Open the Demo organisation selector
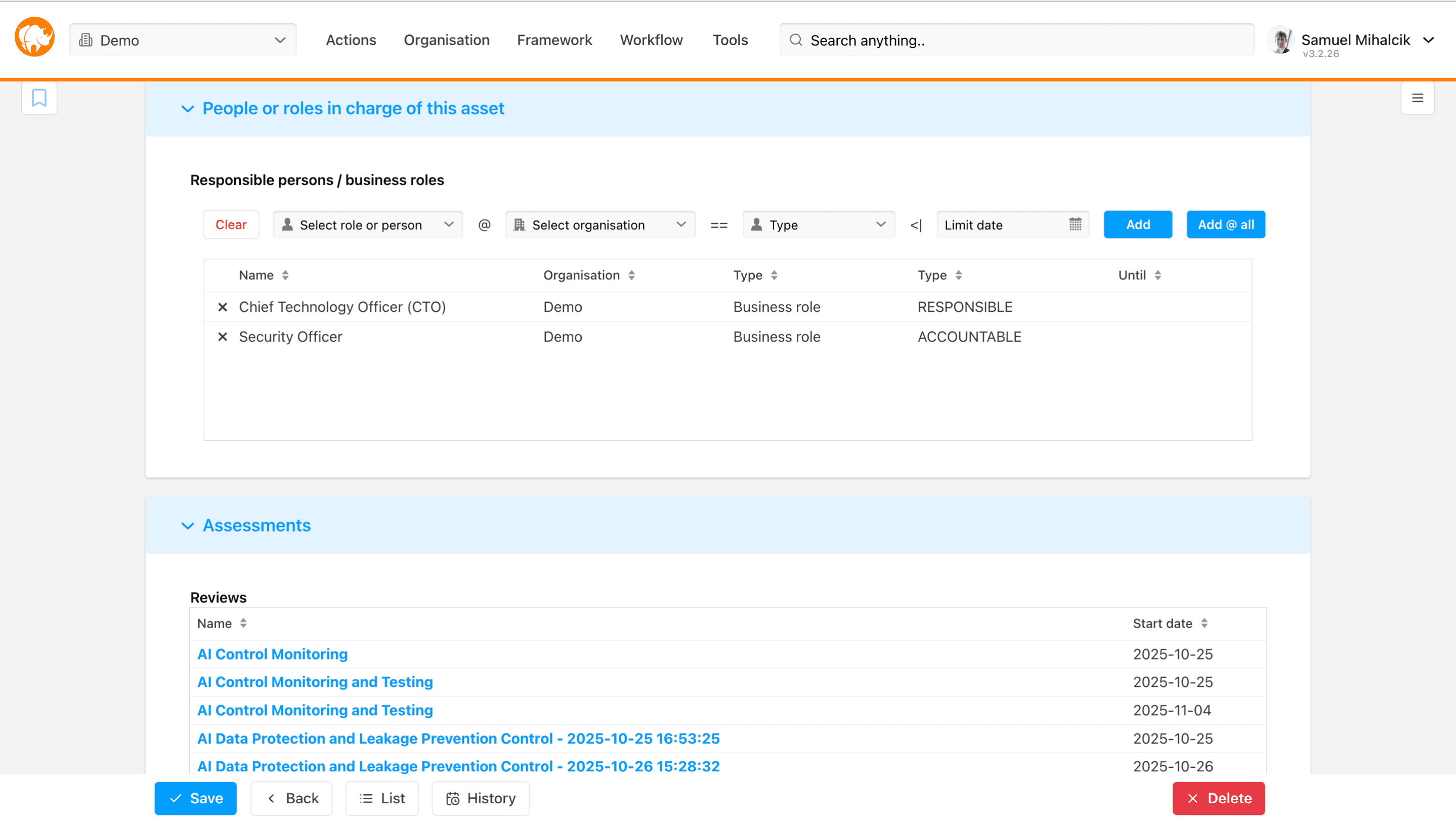The width and height of the screenshot is (1456, 822). tap(183, 40)
